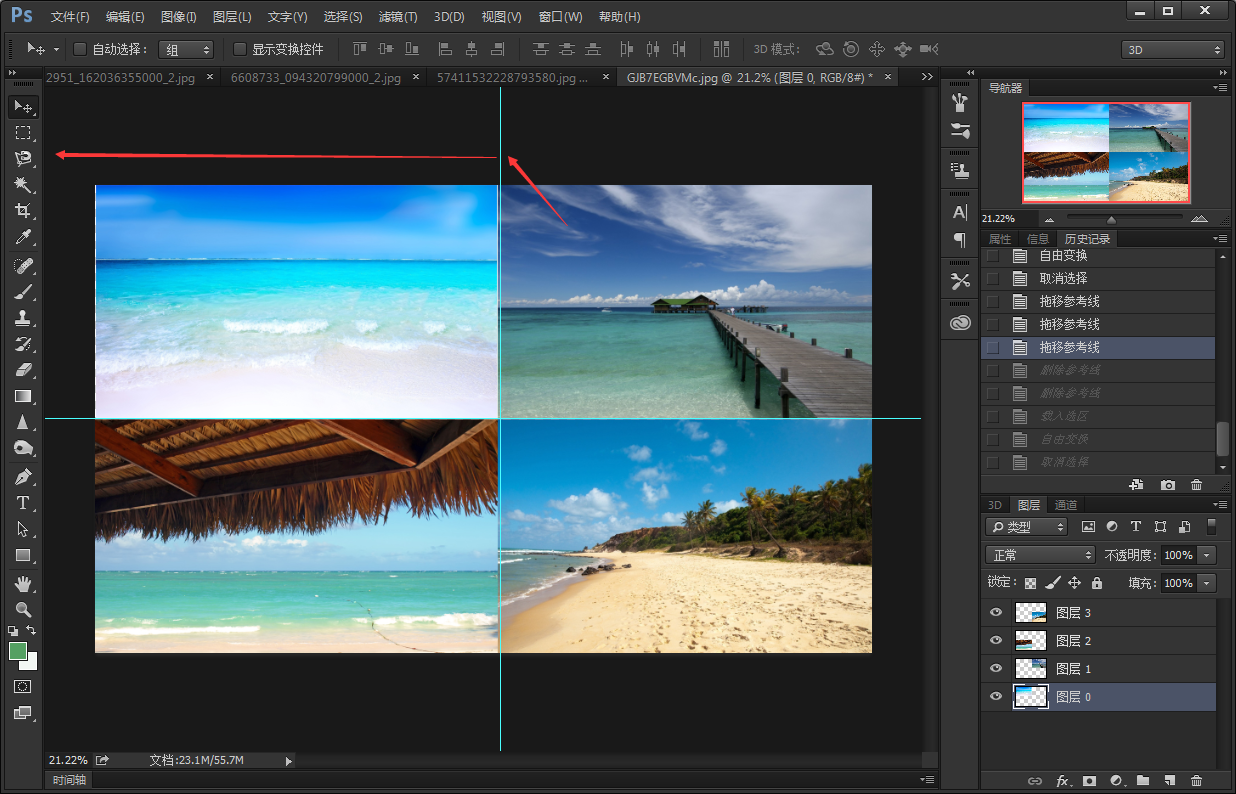Select the 自由变换 history state

[x=1063, y=256]
